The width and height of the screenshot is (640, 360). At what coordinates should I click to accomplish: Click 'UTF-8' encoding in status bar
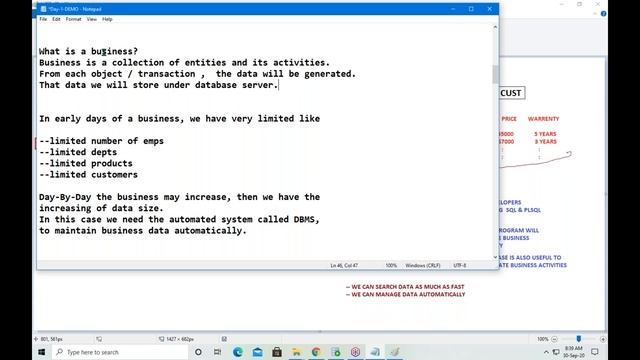tap(460, 265)
